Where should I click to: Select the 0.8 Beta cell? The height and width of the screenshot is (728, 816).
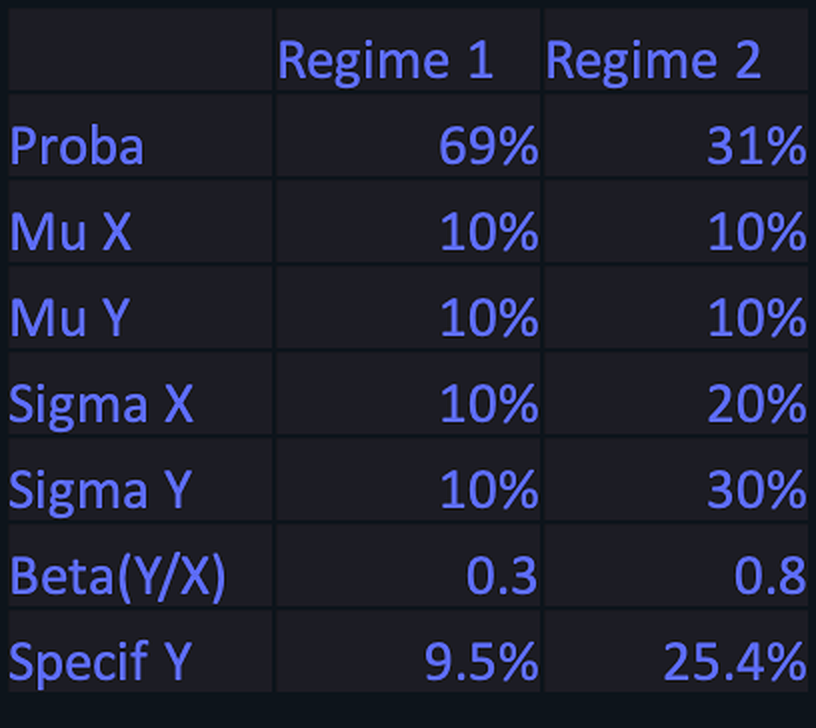[x=676, y=566]
